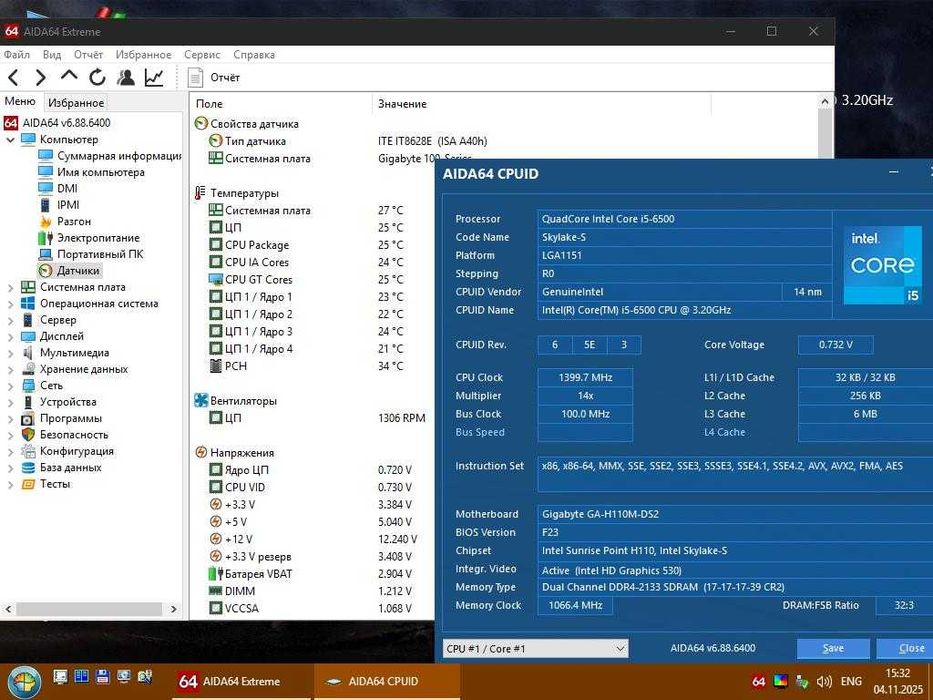Click the Тесты tree icon

tap(28, 484)
